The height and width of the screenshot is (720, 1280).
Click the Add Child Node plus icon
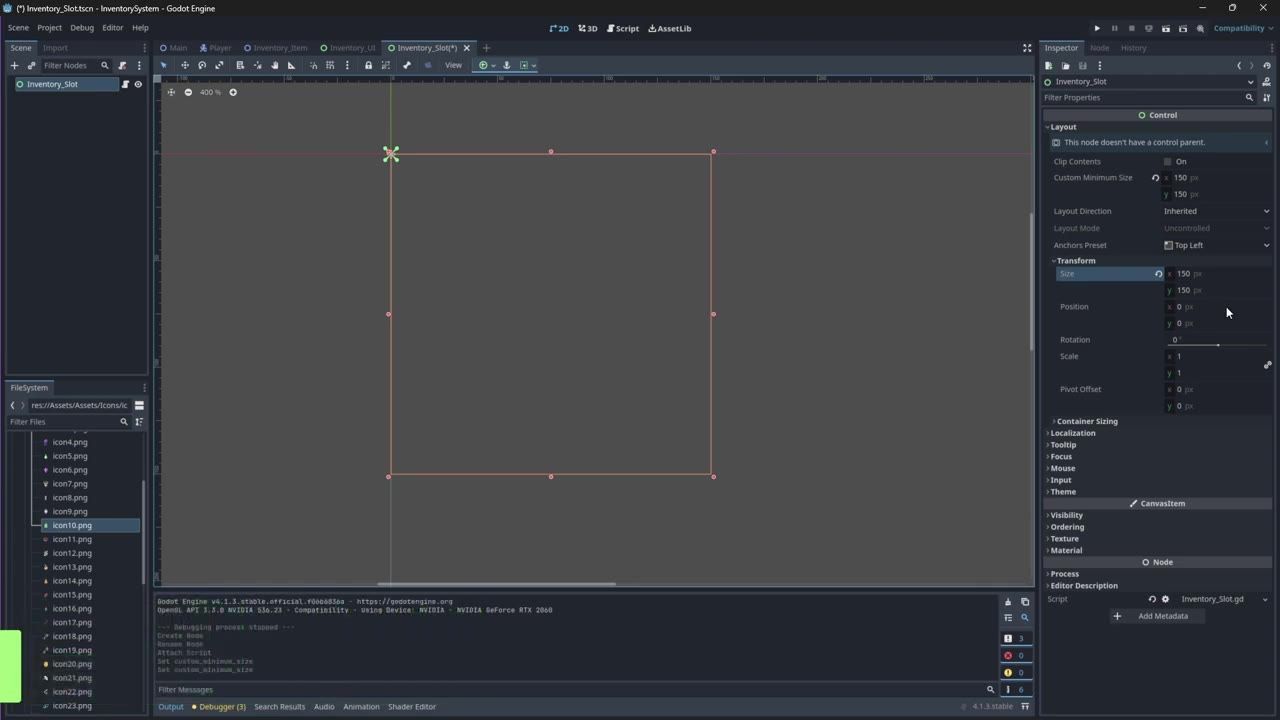(14, 65)
